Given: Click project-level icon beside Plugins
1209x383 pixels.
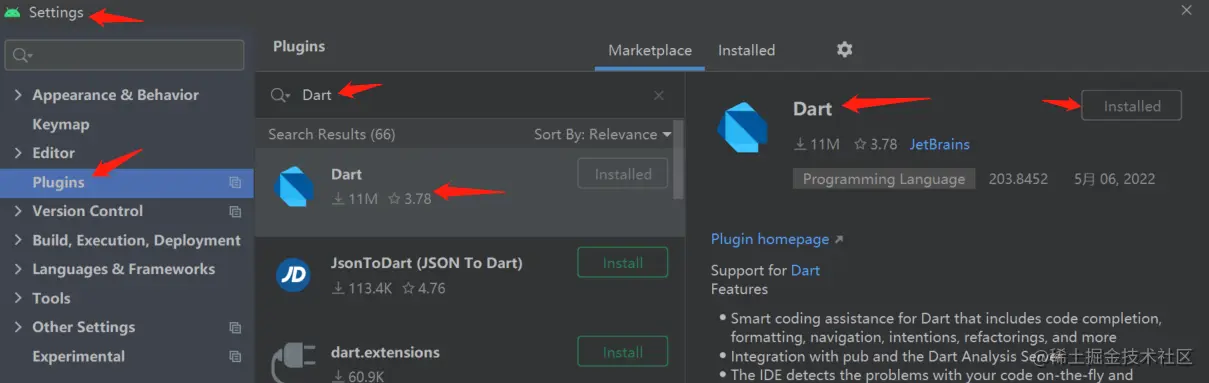Looking at the screenshot, I should pos(235,182).
